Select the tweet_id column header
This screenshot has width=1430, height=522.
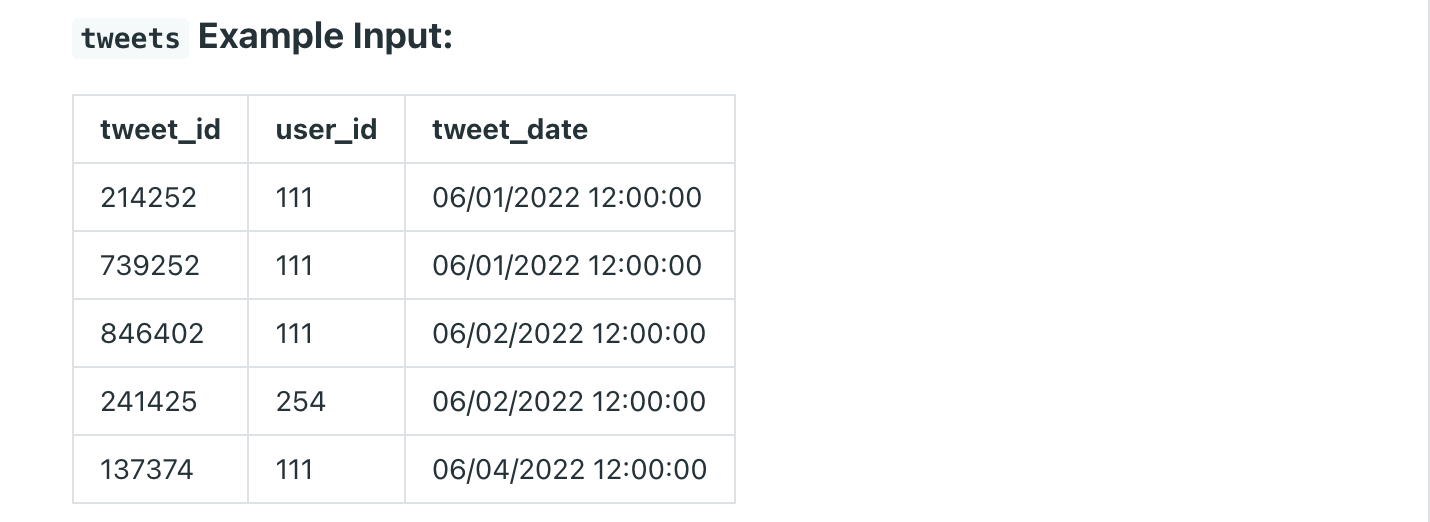(x=160, y=129)
